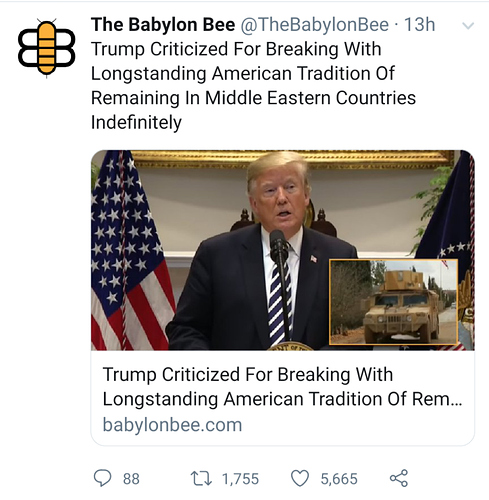Open The Babylon Bee display name
This screenshot has width=489, height=500.
[163, 25]
